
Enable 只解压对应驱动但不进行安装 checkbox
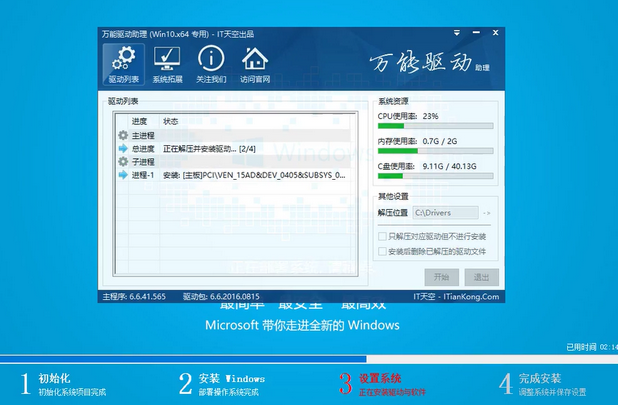click(382, 237)
